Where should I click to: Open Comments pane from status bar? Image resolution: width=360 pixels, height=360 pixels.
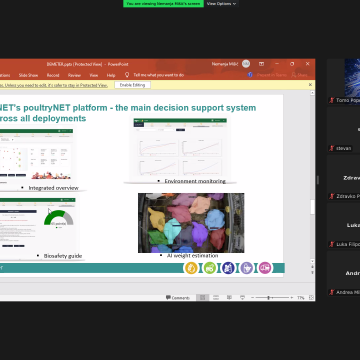[178, 298]
